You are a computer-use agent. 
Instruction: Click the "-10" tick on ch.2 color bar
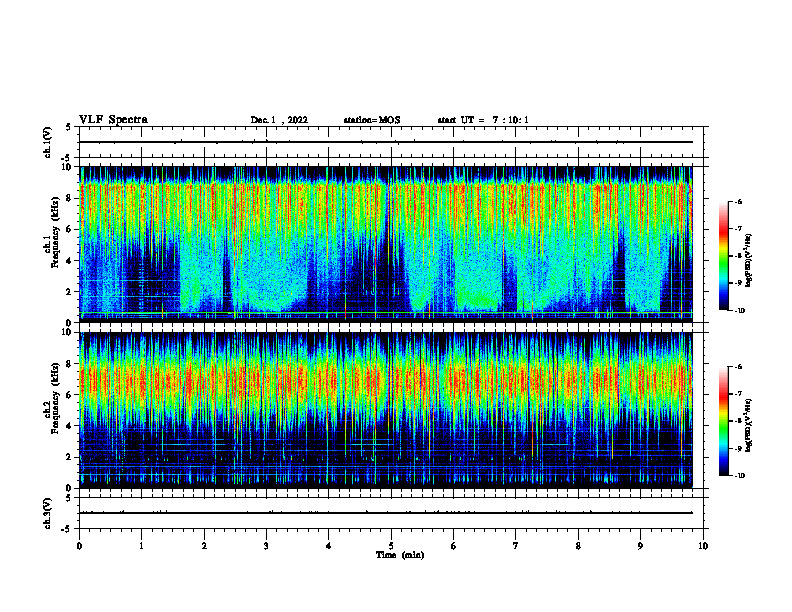(740, 476)
